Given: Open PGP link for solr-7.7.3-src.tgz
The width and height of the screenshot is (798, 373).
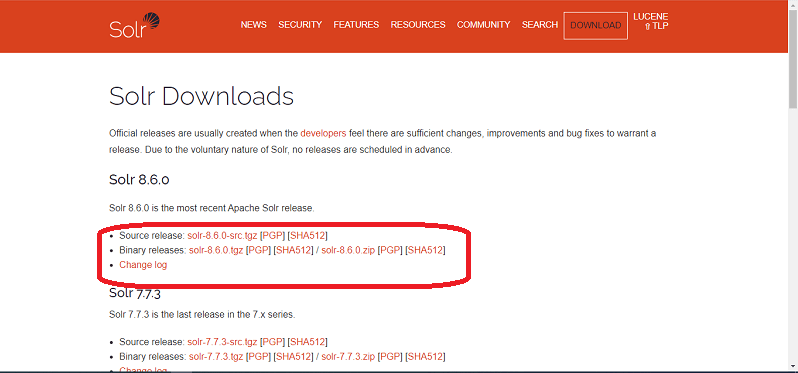Looking at the screenshot, I should pos(272,341).
